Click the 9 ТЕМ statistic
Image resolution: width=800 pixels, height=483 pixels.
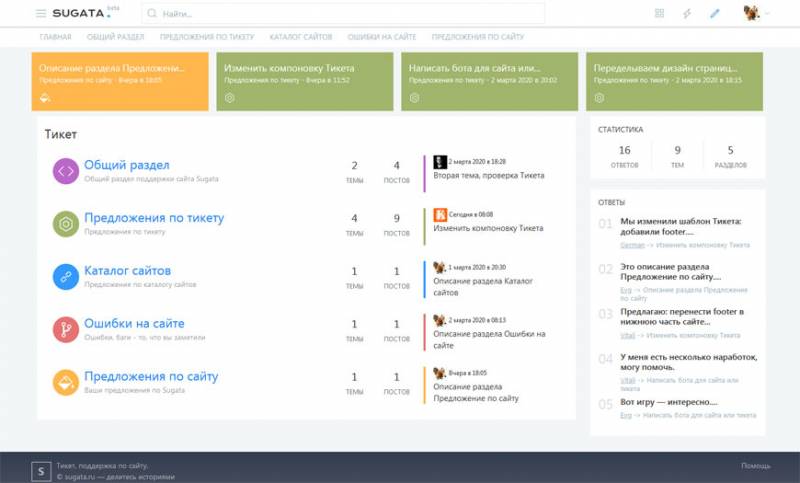click(678, 157)
